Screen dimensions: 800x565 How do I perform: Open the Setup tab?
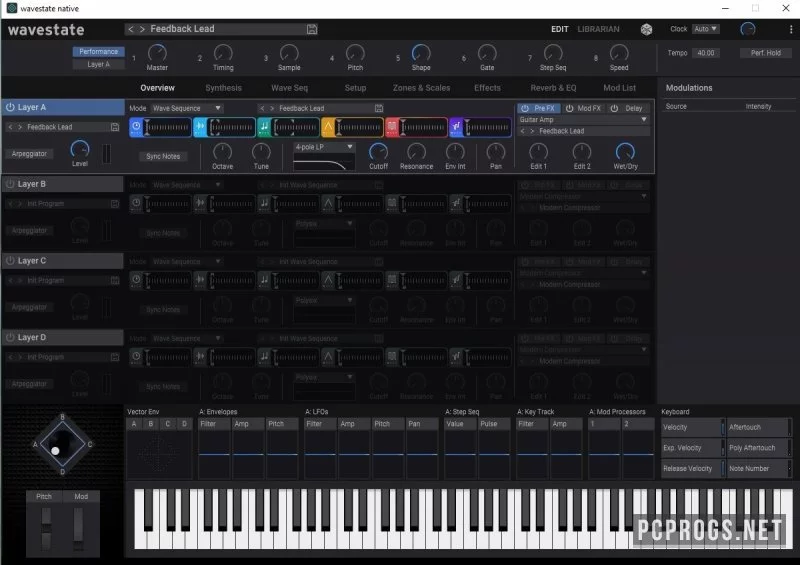pyautogui.click(x=355, y=88)
